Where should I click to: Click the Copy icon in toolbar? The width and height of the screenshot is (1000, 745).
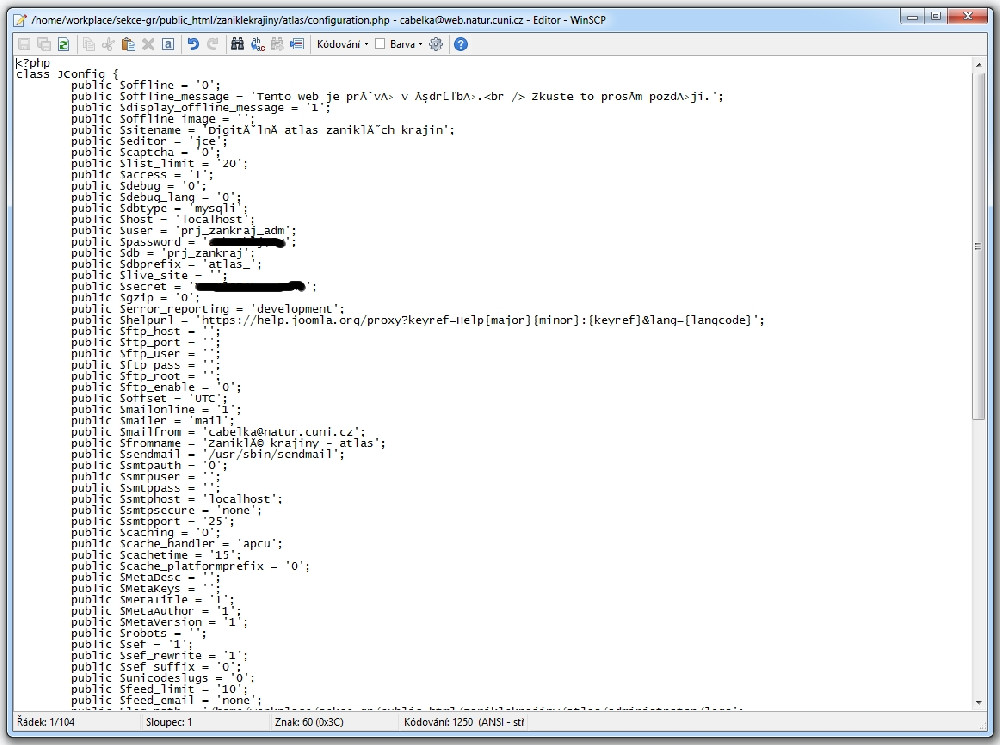(89, 44)
